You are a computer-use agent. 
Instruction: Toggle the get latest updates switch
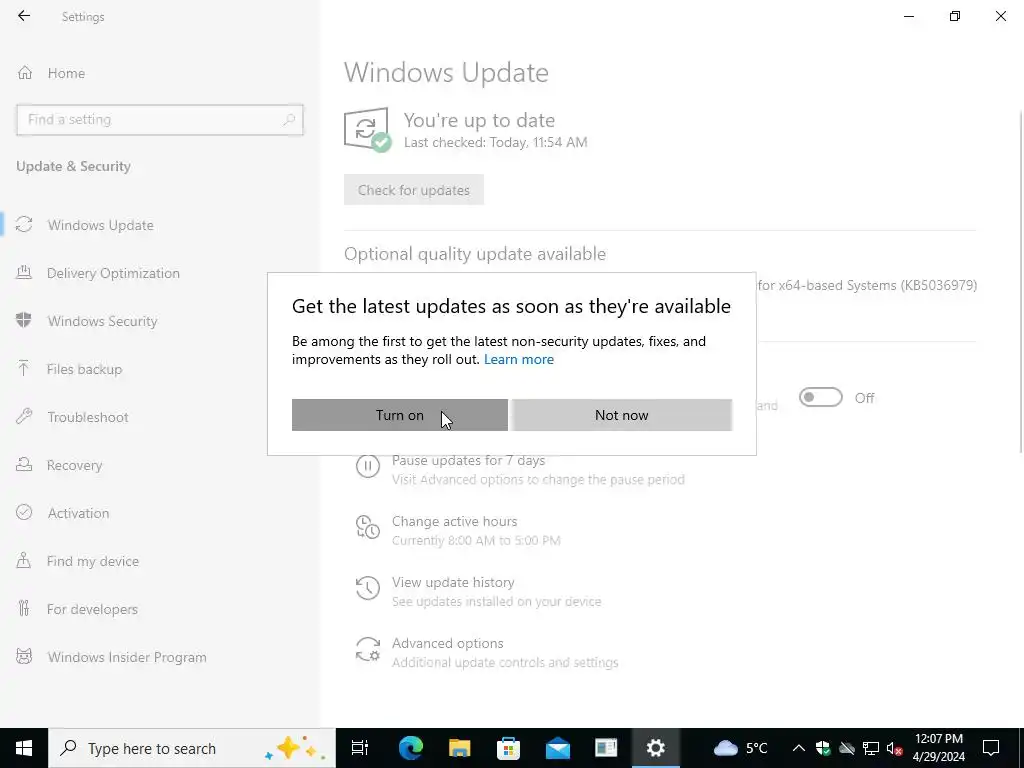[x=821, y=397]
